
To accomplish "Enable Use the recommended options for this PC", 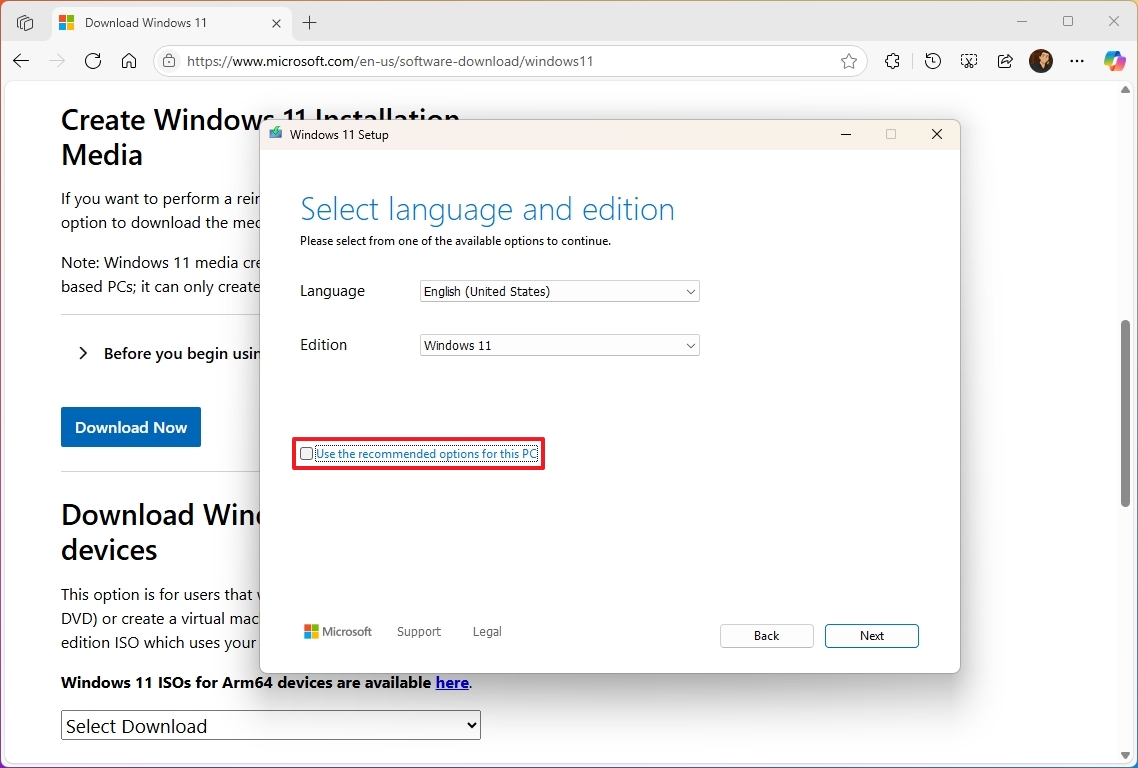I will tap(306, 453).
